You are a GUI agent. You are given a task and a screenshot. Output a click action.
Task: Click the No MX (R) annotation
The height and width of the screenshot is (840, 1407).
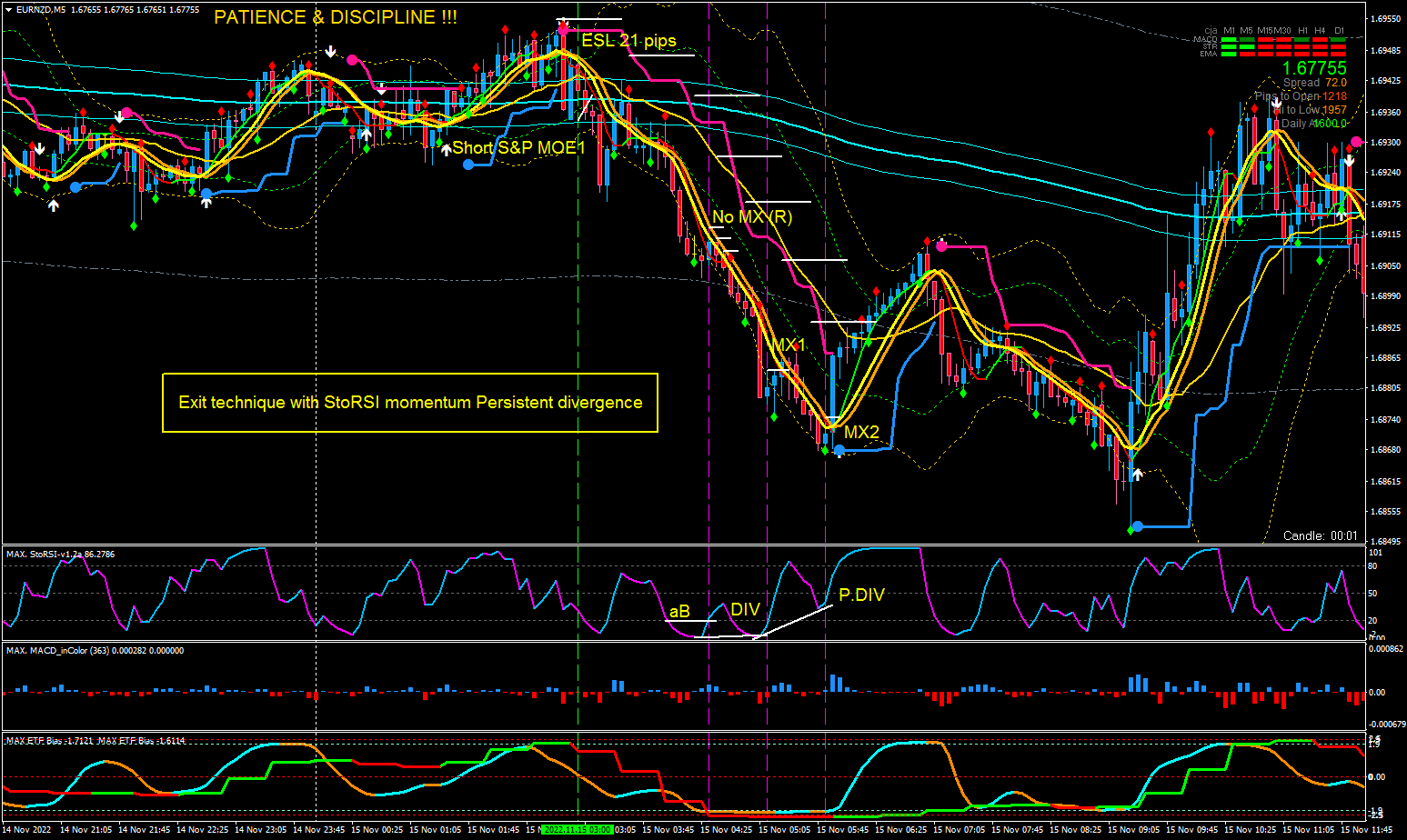click(752, 216)
